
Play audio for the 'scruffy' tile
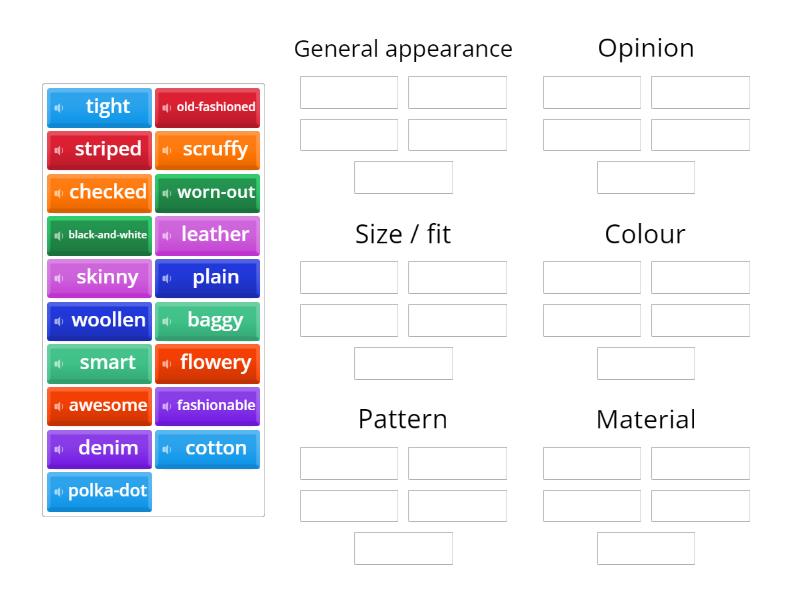[x=168, y=149]
